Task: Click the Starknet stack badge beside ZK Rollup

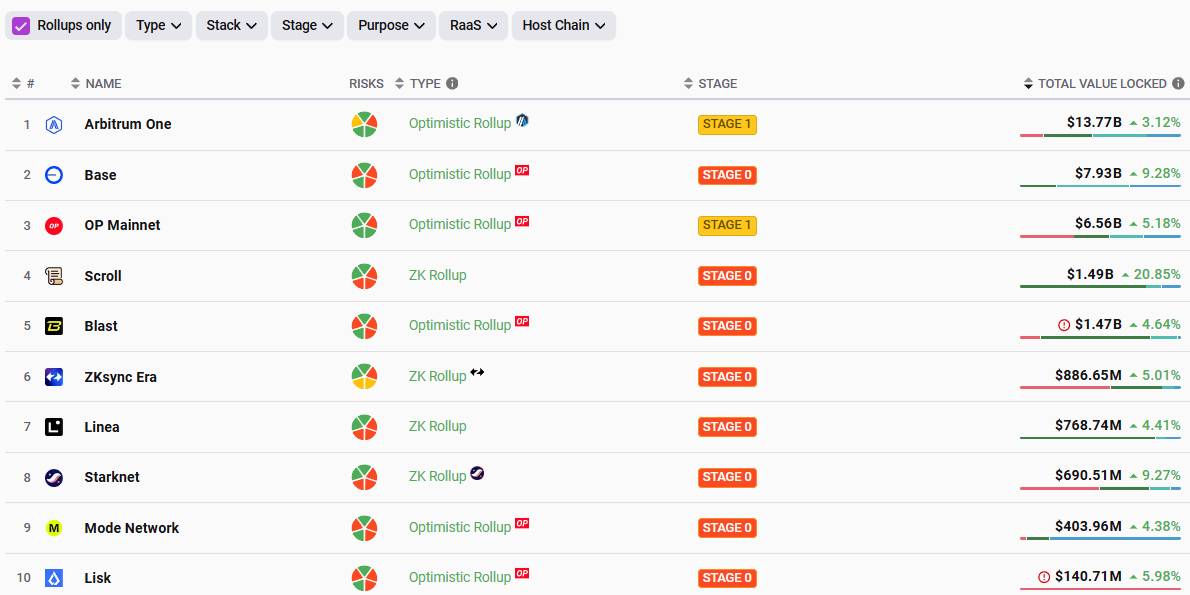Action: 477,473
